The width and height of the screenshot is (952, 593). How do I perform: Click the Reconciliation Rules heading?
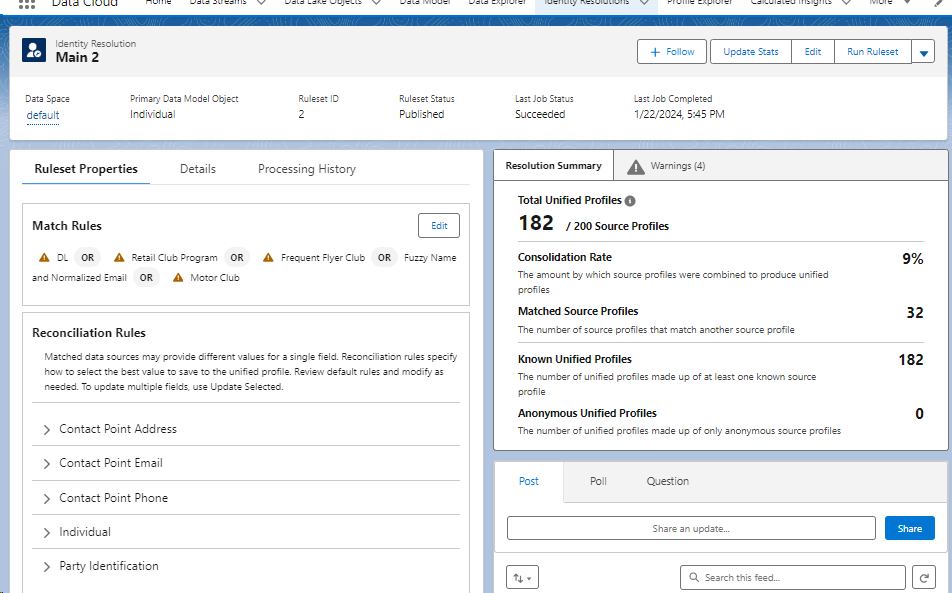pos(89,333)
